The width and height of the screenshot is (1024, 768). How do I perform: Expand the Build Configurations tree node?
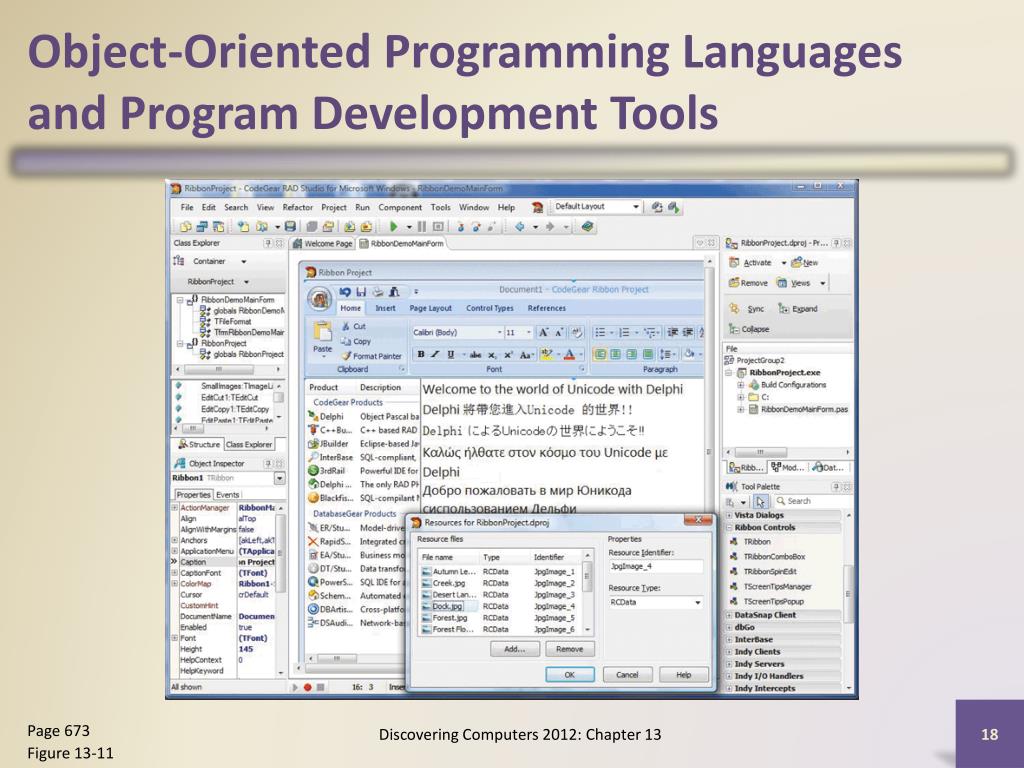click(741, 385)
